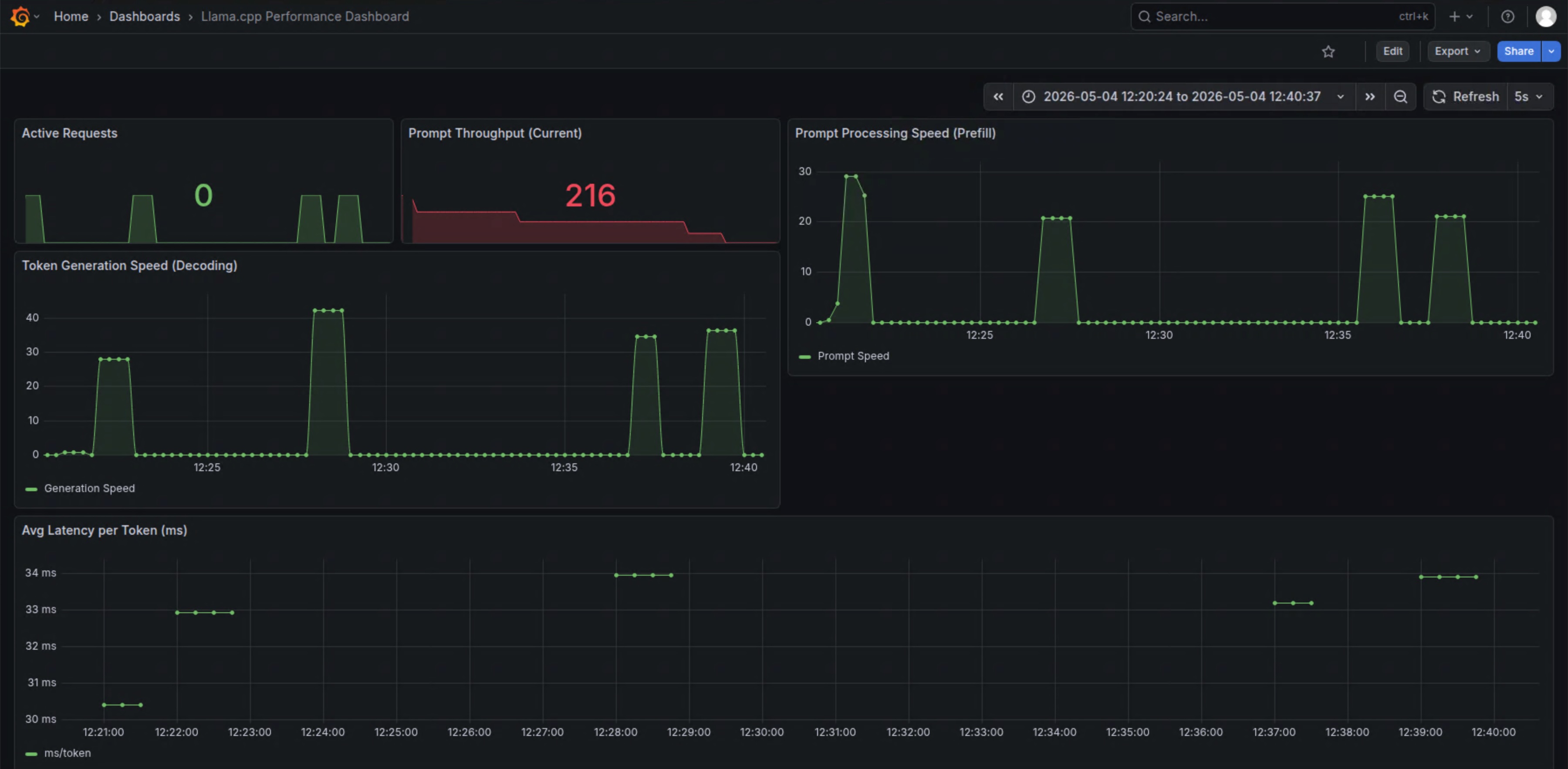Screen dimensions: 1568x769
Task: Focus the Search input field
Action: [x=1283, y=17]
